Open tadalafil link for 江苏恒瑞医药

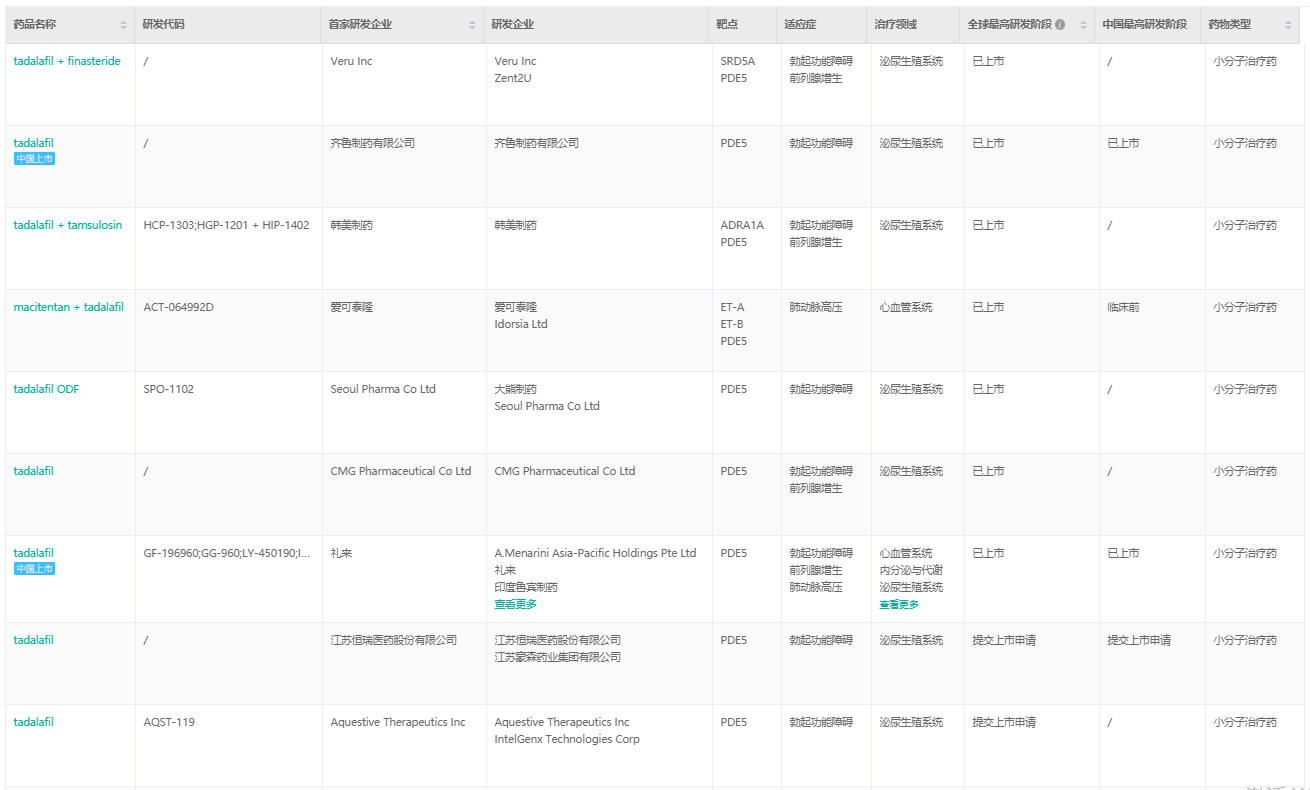click(x=34, y=640)
